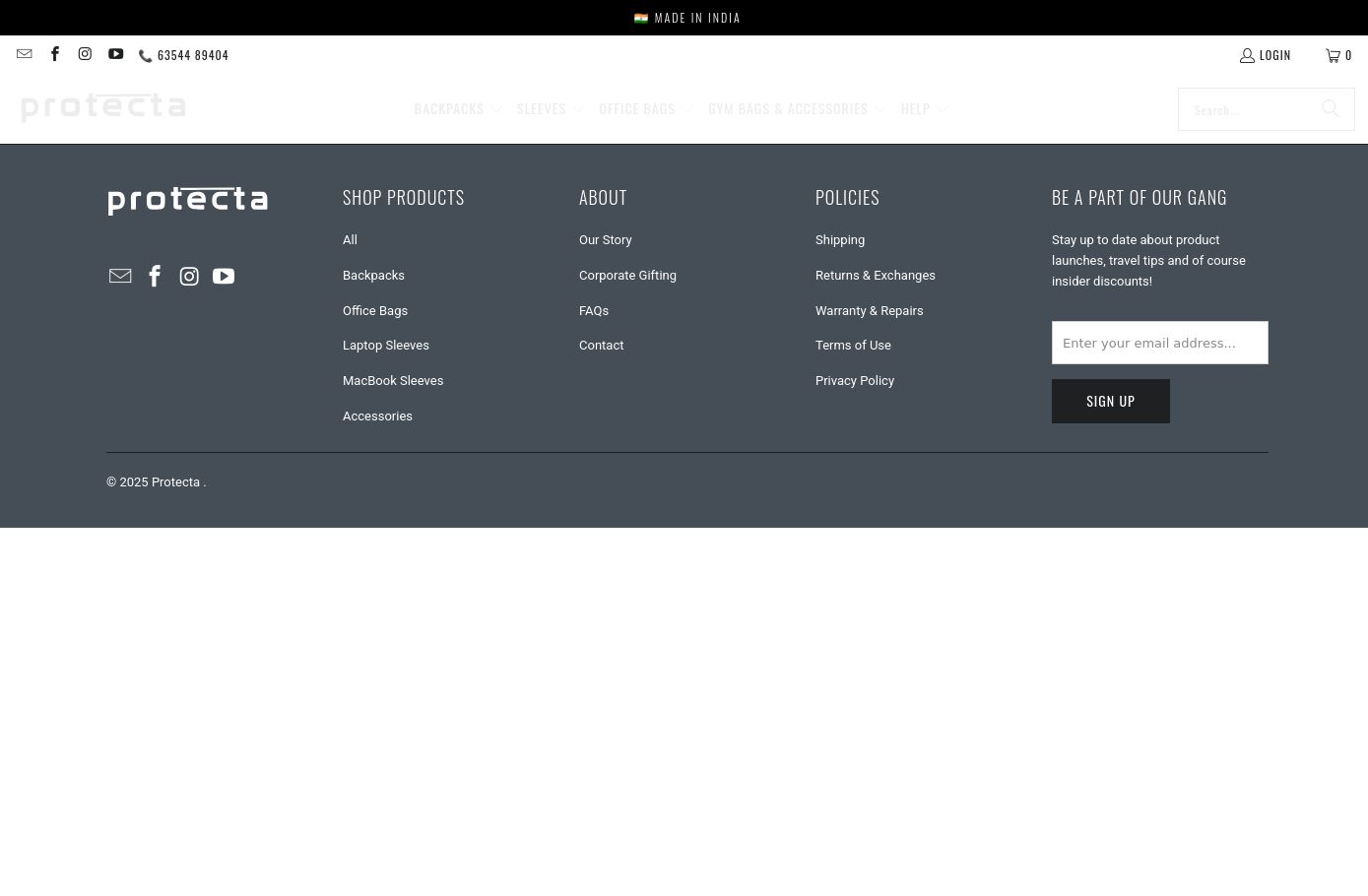Open Facebook icon in top header
This screenshot has width=1368, height=896.
(x=55, y=55)
